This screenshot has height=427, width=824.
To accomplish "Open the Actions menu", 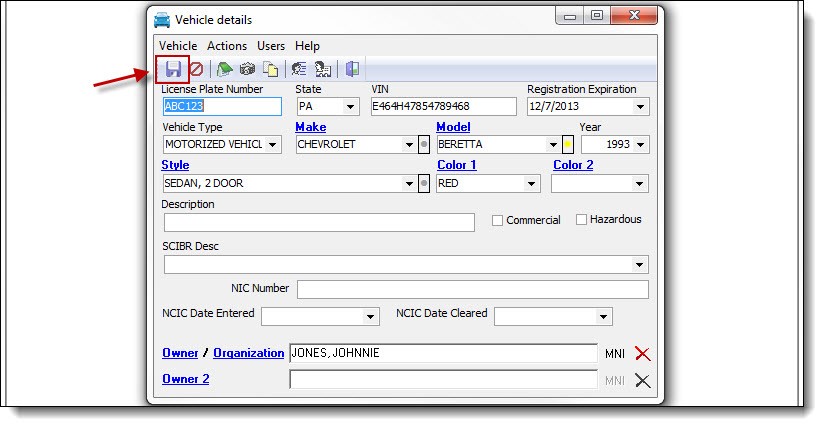I will (x=227, y=46).
